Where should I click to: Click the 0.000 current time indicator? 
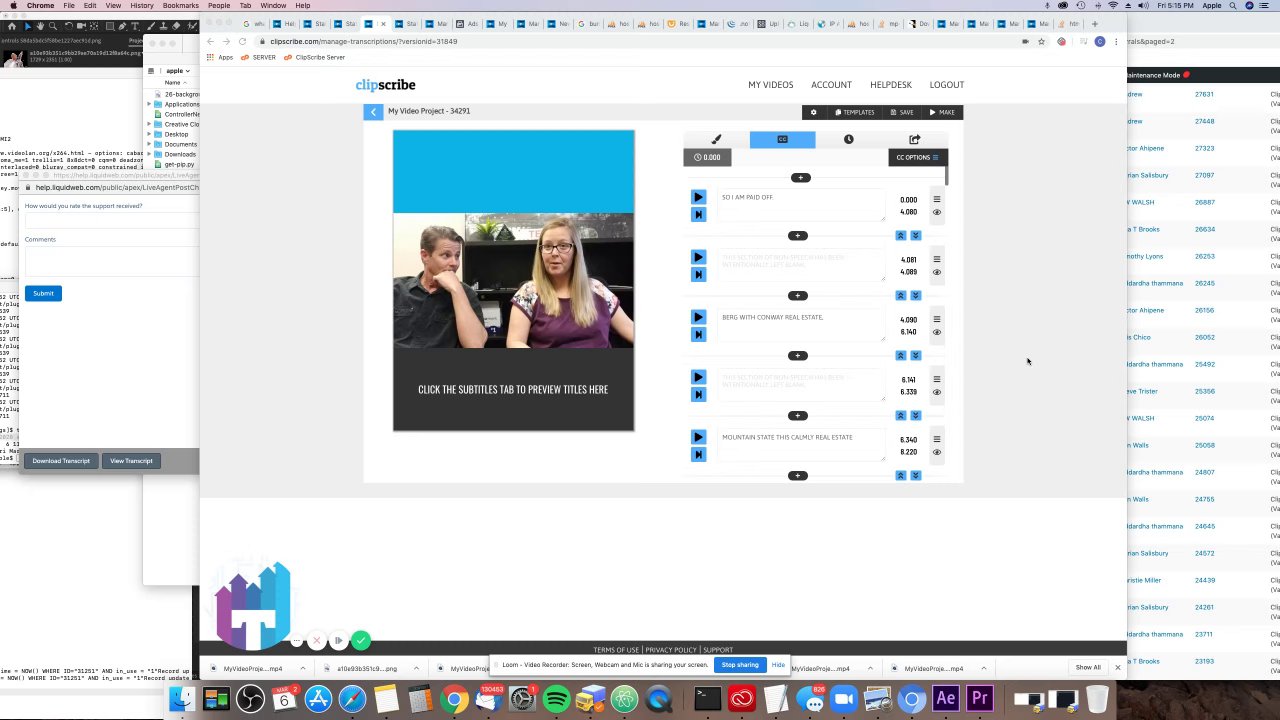coord(707,157)
